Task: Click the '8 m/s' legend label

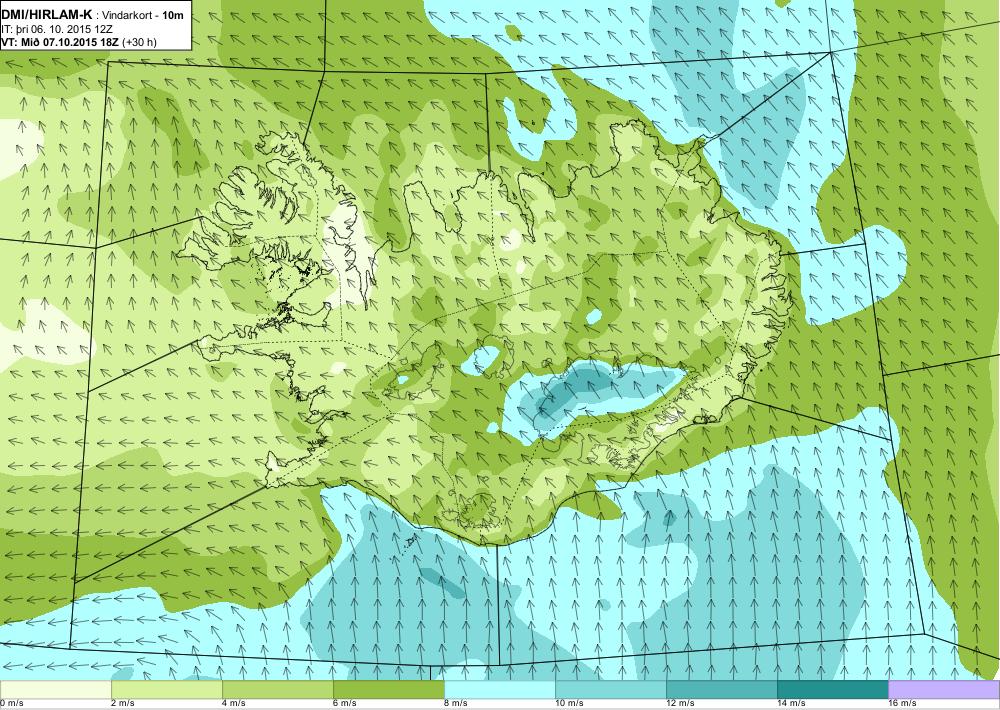Action: [455, 704]
